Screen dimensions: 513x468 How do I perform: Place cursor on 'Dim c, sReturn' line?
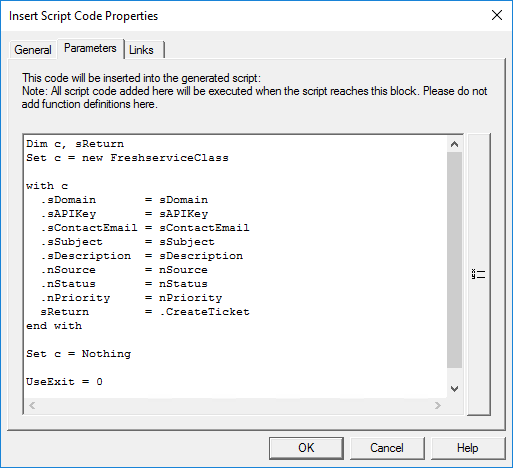[x=75, y=144]
